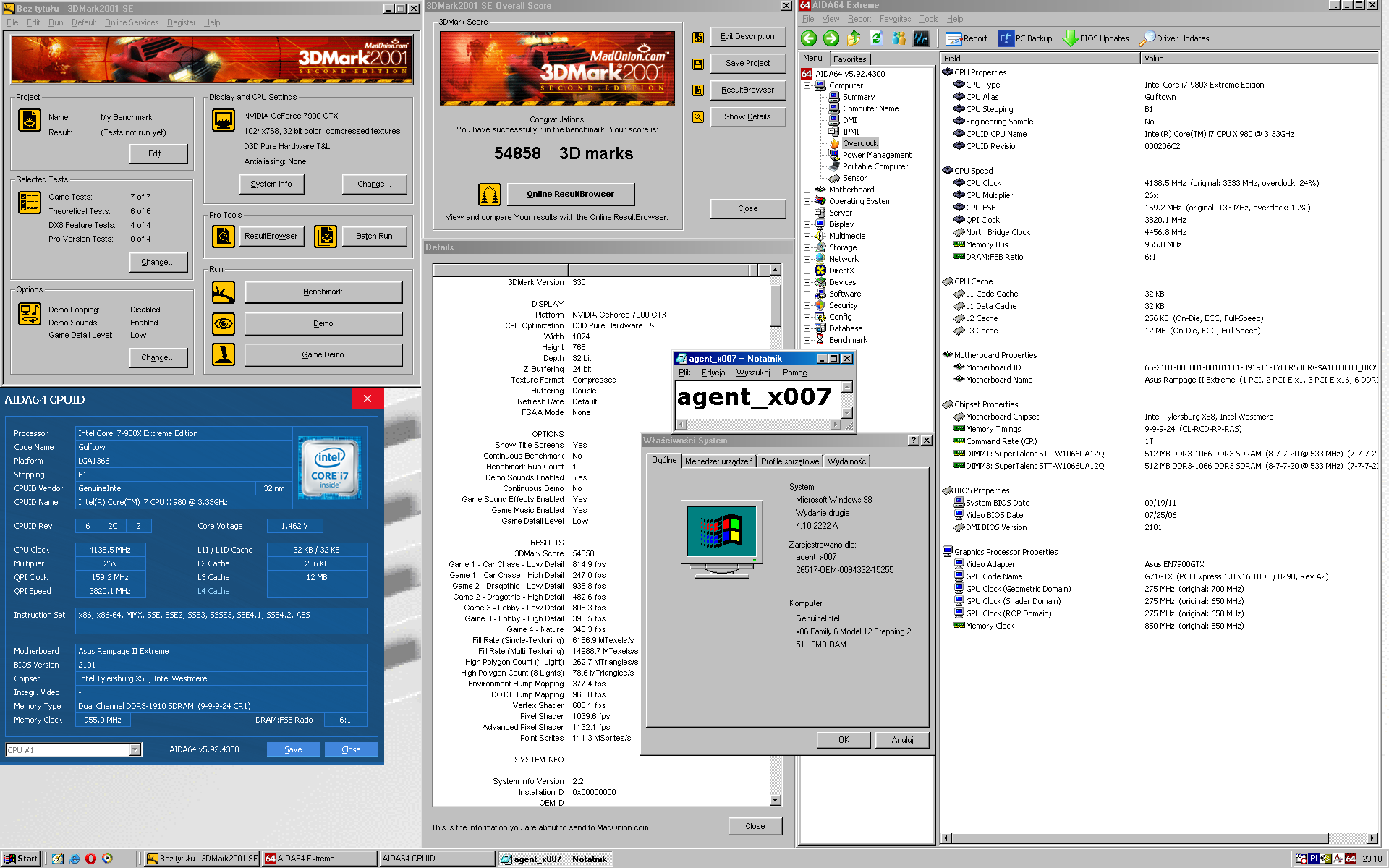1389x868 pixels.
Task: Switch to the Profile sprzętowe tab
Action: [790, 461]
